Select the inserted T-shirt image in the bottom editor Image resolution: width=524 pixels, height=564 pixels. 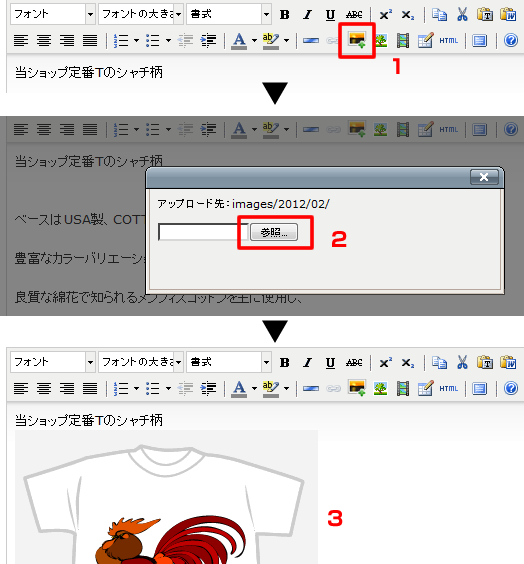pyautogui.click(x=166, y=497)
